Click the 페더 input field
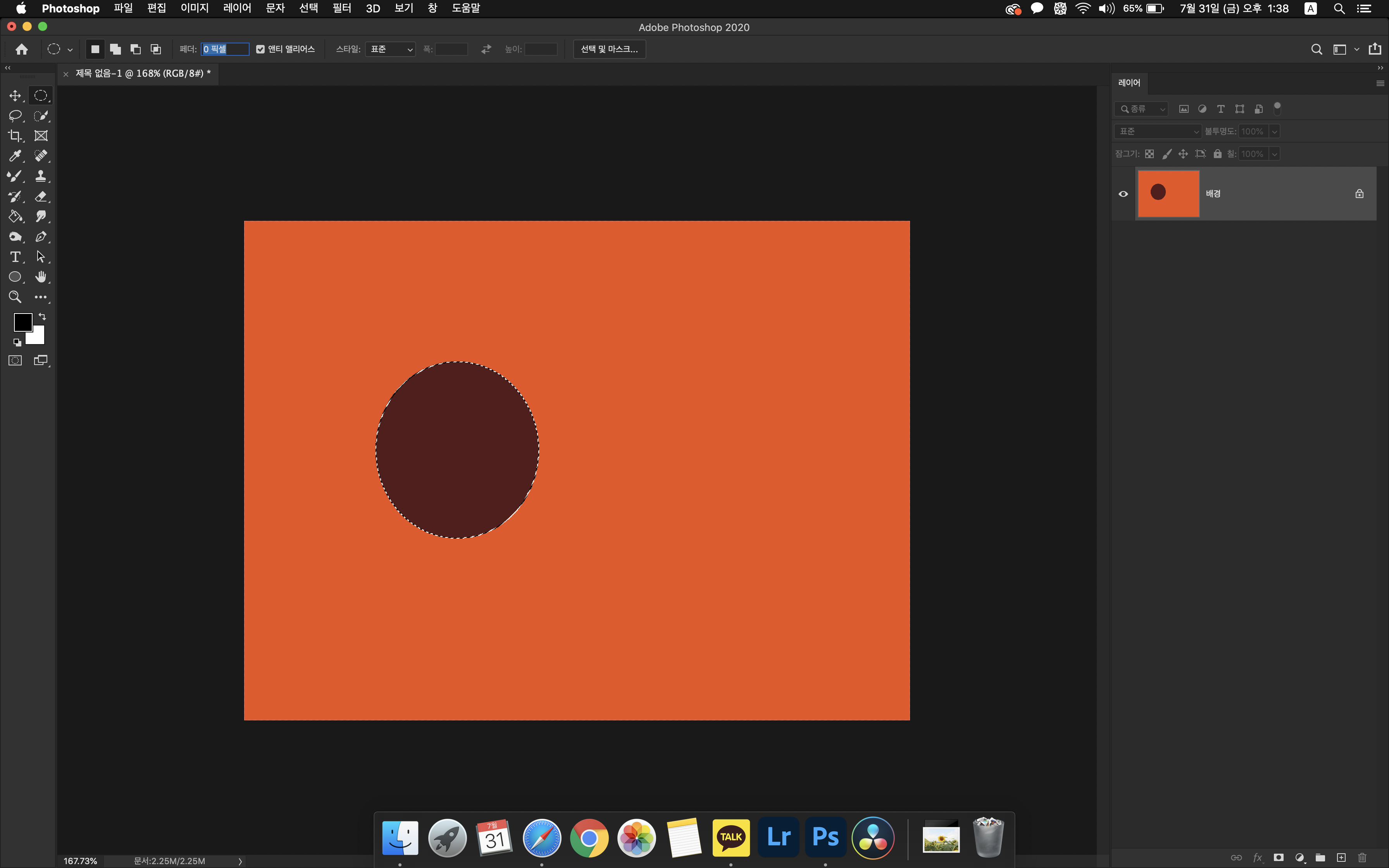Screen dimensions: 1389x868 pyautogui.click(x=225, y=49)
